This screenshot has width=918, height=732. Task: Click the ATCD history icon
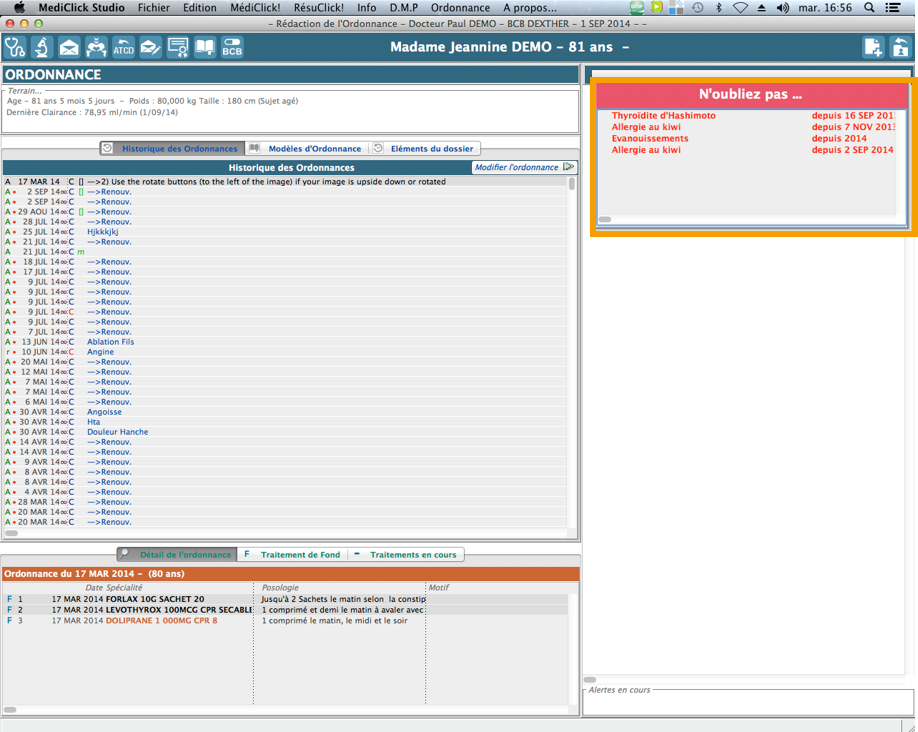pos(96,47)
